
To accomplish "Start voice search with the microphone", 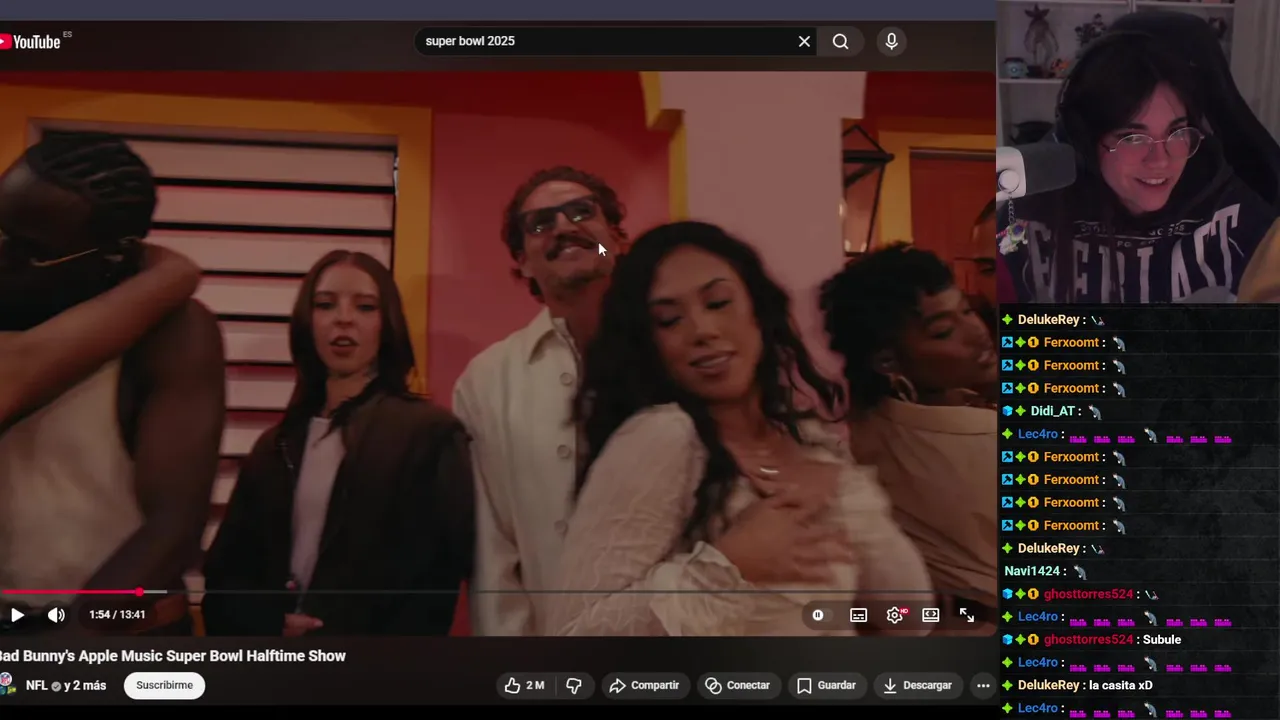I will [x=891, y=41].
